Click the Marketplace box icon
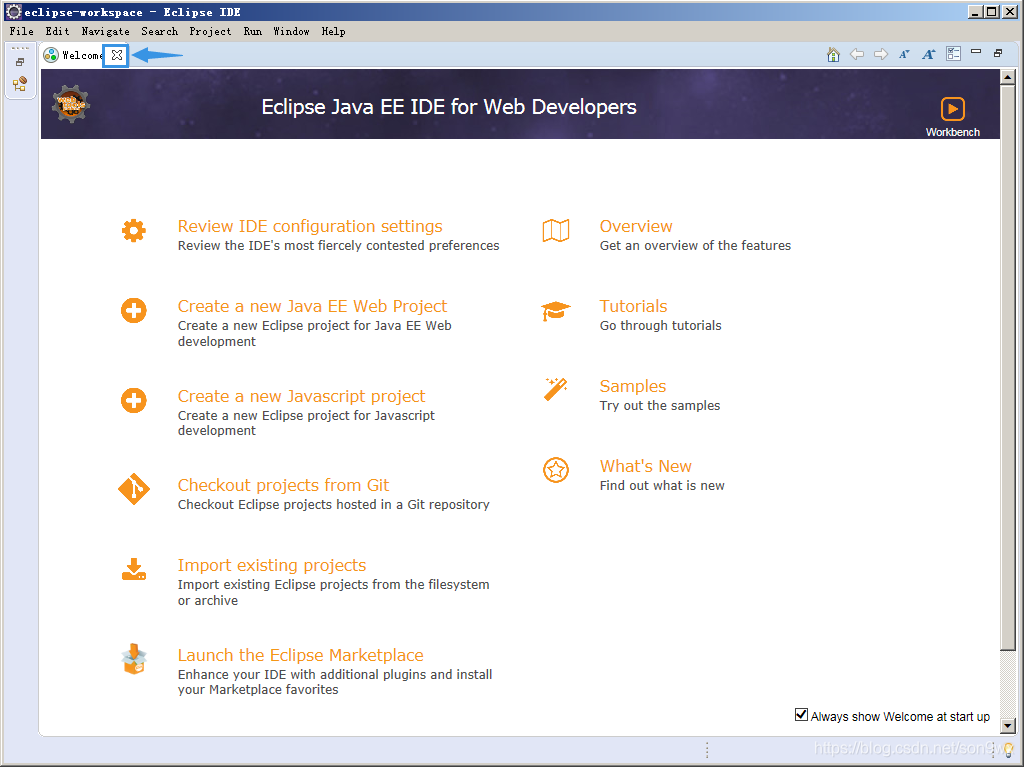Image resolution: width=1024 pixels, height=767 pixels. pos(134,659)
